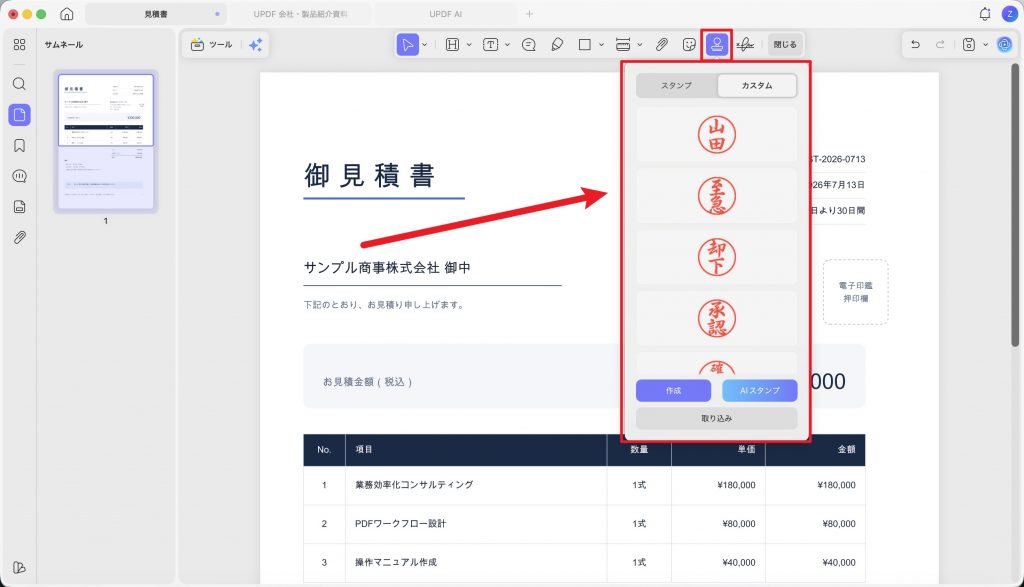
Task: Click the vertical document scrollbar
Action: click(1015, 206)
